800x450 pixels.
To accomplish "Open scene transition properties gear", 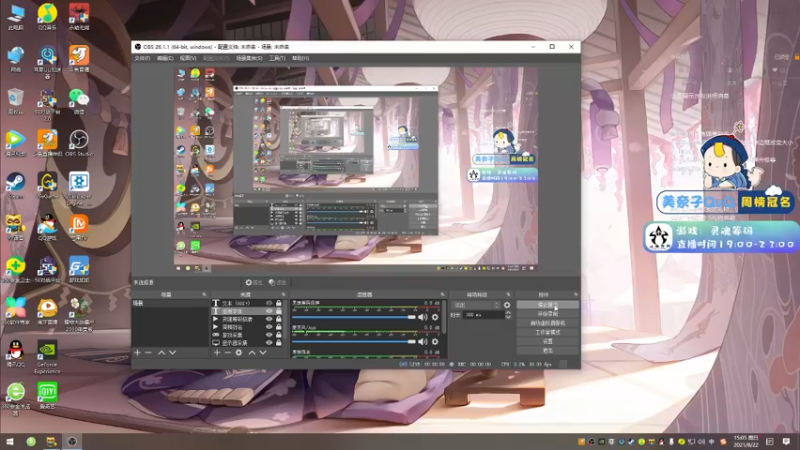I will [x=507, y=305].
